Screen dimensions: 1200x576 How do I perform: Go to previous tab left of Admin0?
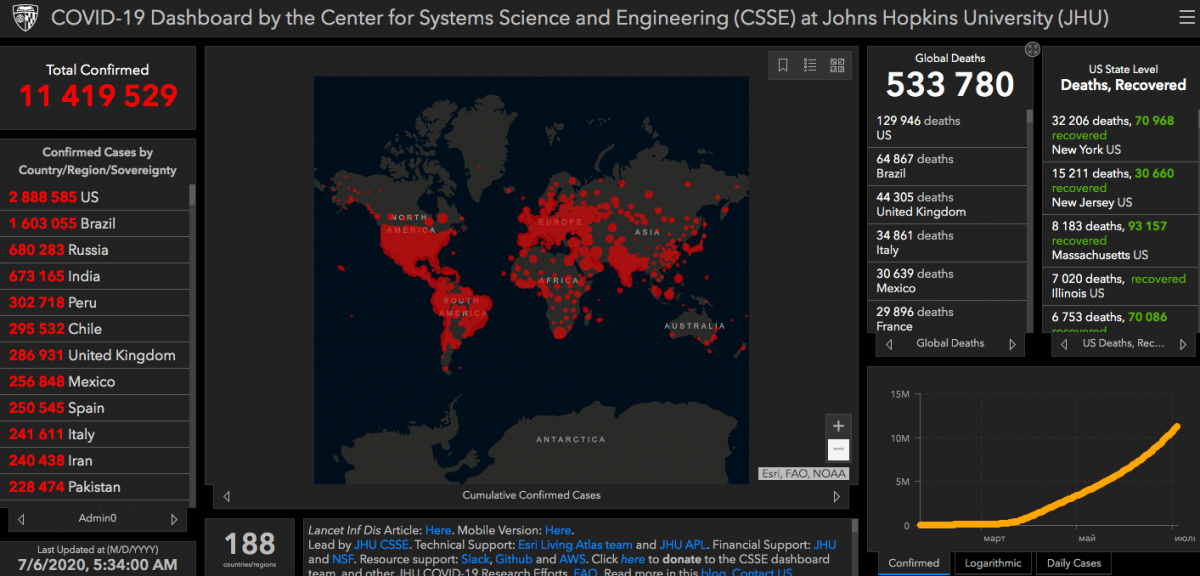click(21, 519)
